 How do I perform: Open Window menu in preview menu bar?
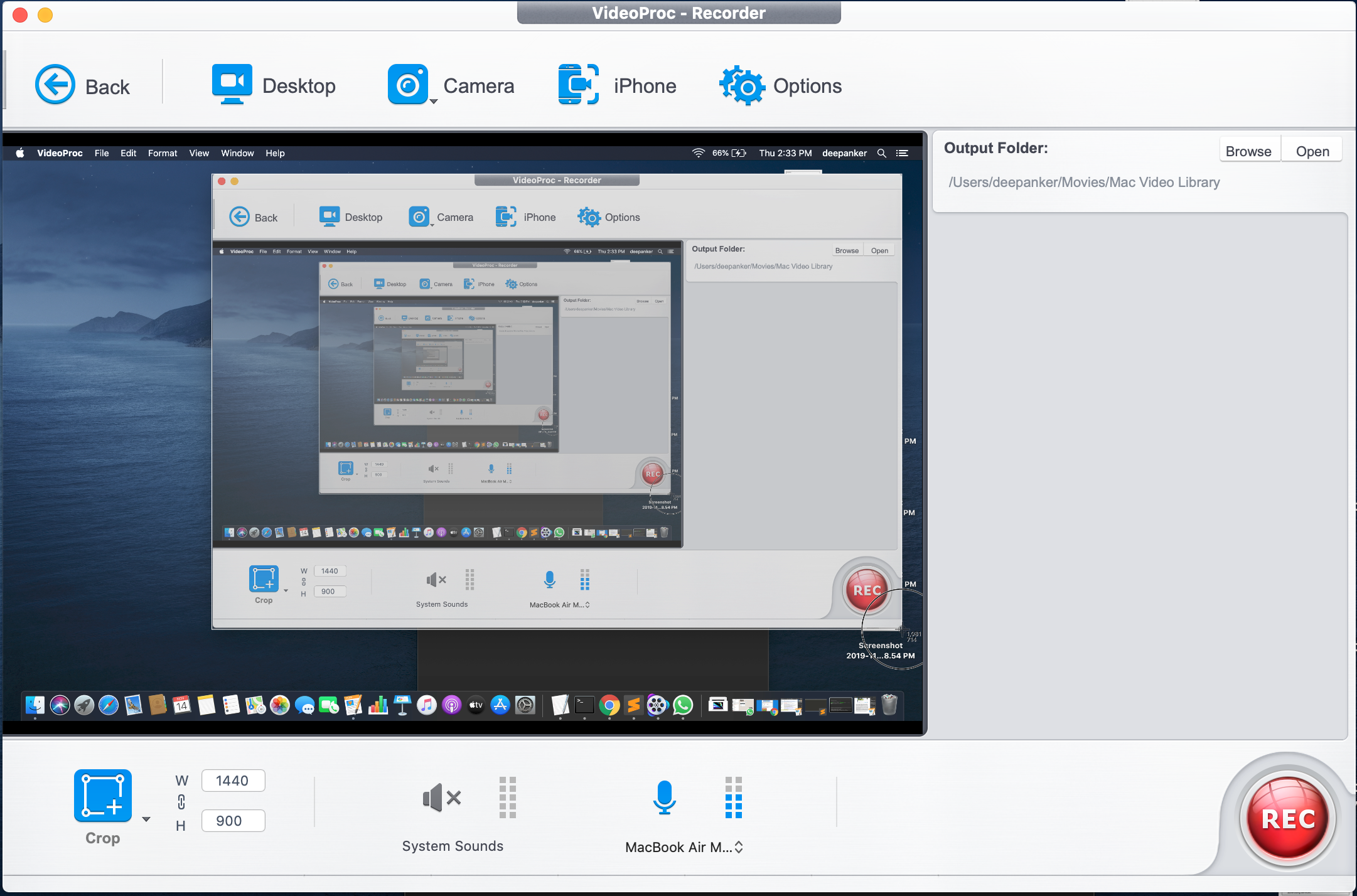tap(237, 153)
